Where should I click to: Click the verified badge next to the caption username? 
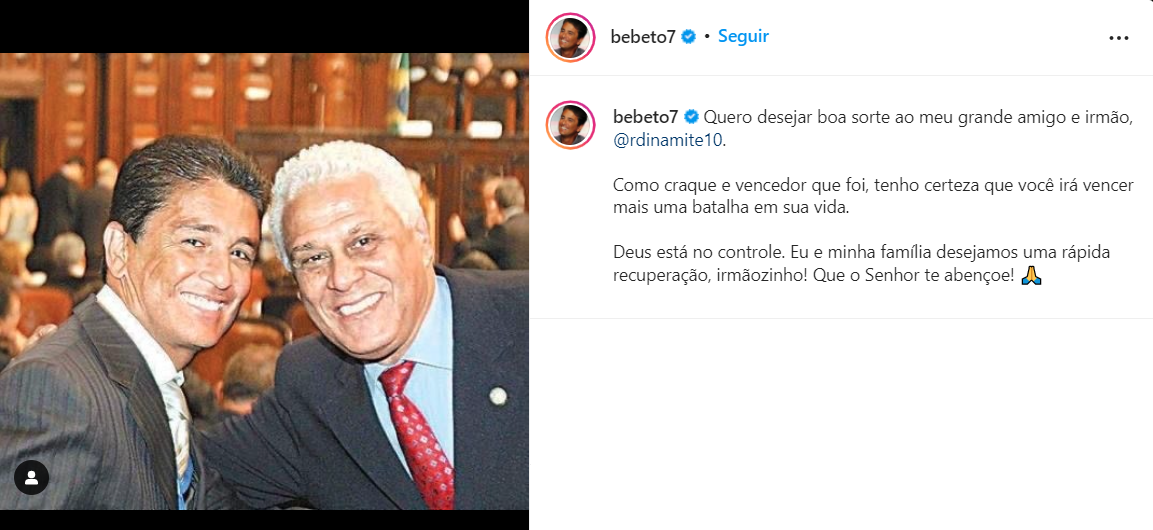pyautogui.click(x=691, y=117)
